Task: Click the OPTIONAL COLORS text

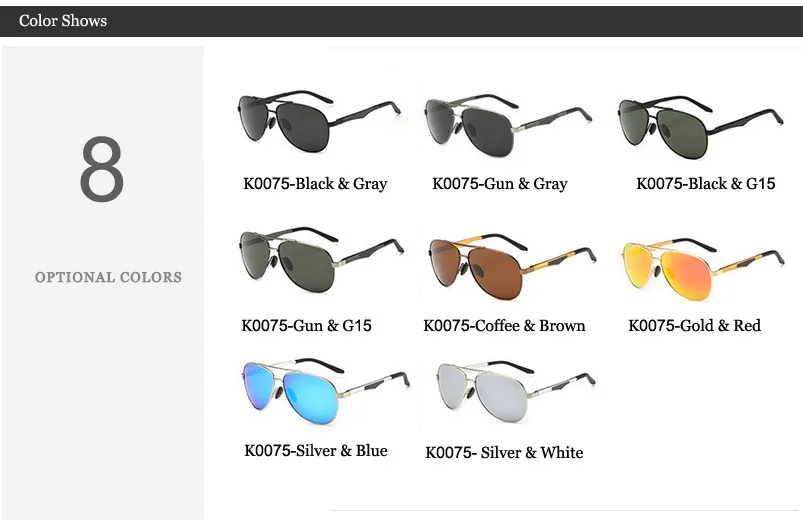Action: (108, 277)
